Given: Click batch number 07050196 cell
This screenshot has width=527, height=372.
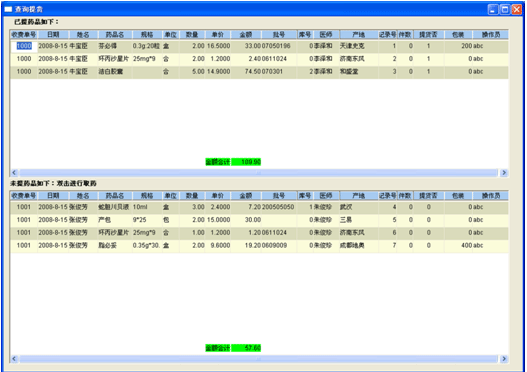Looking at the screenshot, I should tap(279, 46).
